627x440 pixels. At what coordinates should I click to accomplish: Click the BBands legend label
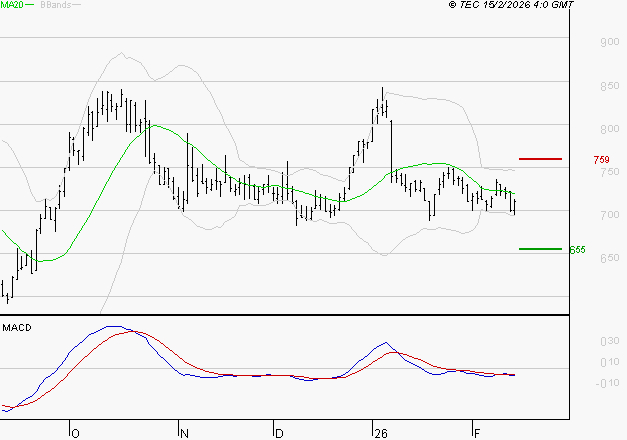pos(56,6)
